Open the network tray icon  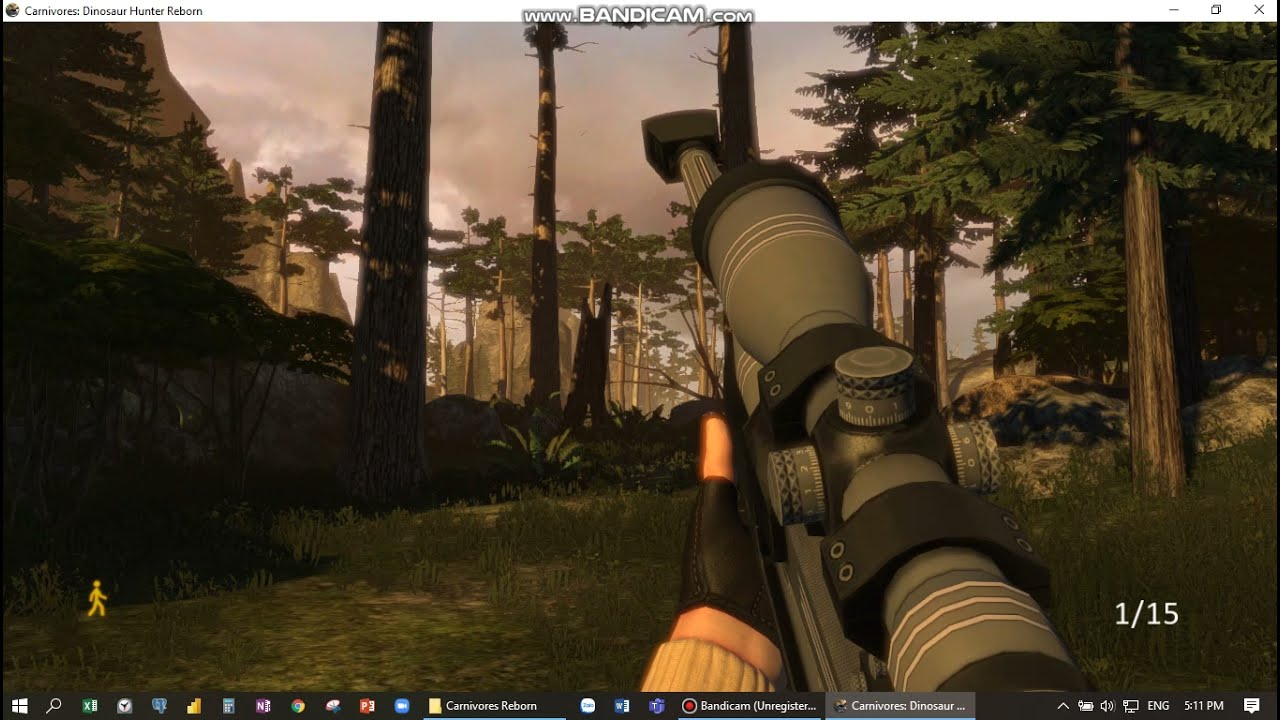tap(1131, 705)
